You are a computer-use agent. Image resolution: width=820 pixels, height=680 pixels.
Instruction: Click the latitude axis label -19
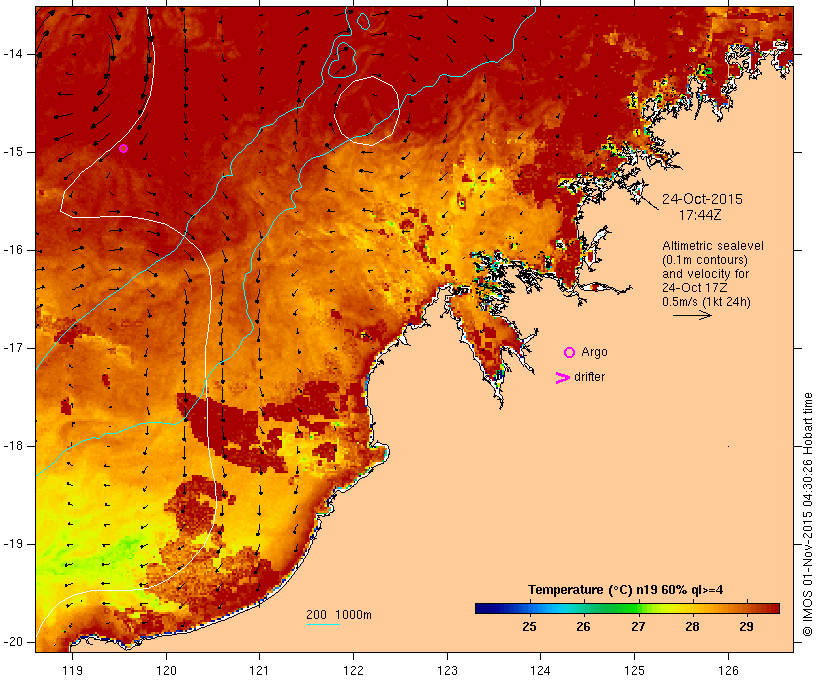pos(13,544)
